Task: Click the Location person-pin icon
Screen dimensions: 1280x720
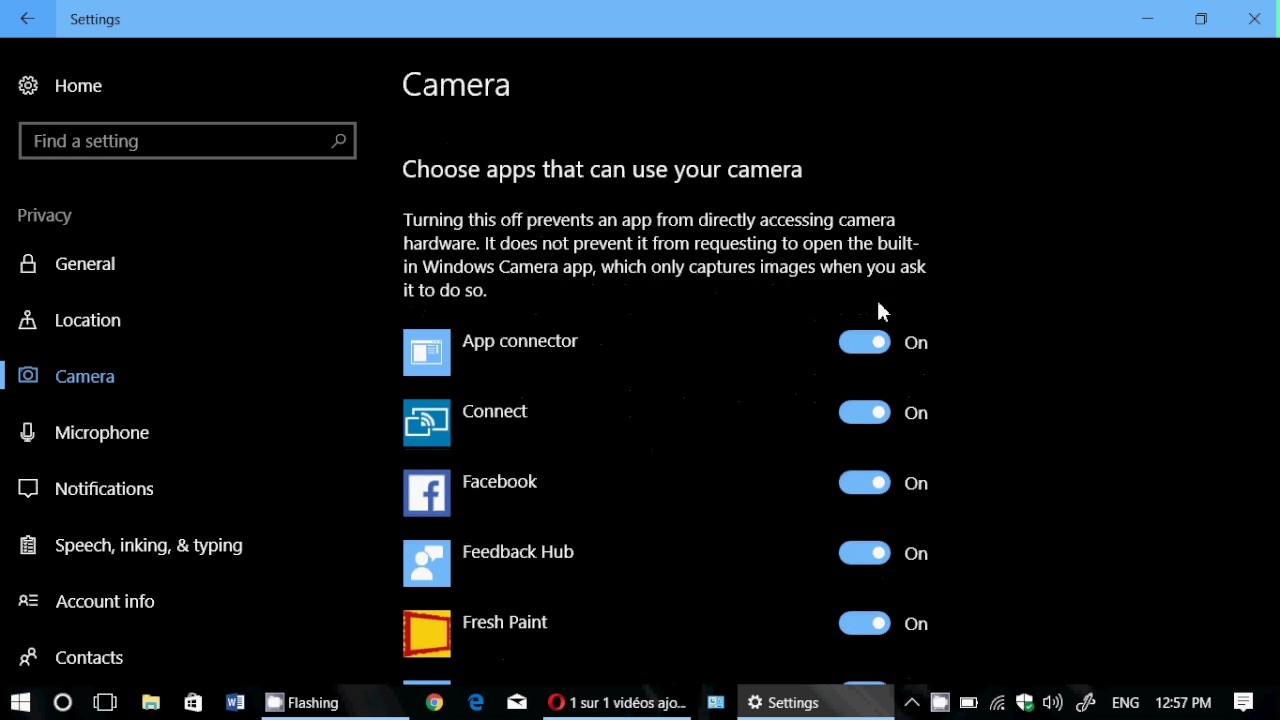Action: click(28, 320)
